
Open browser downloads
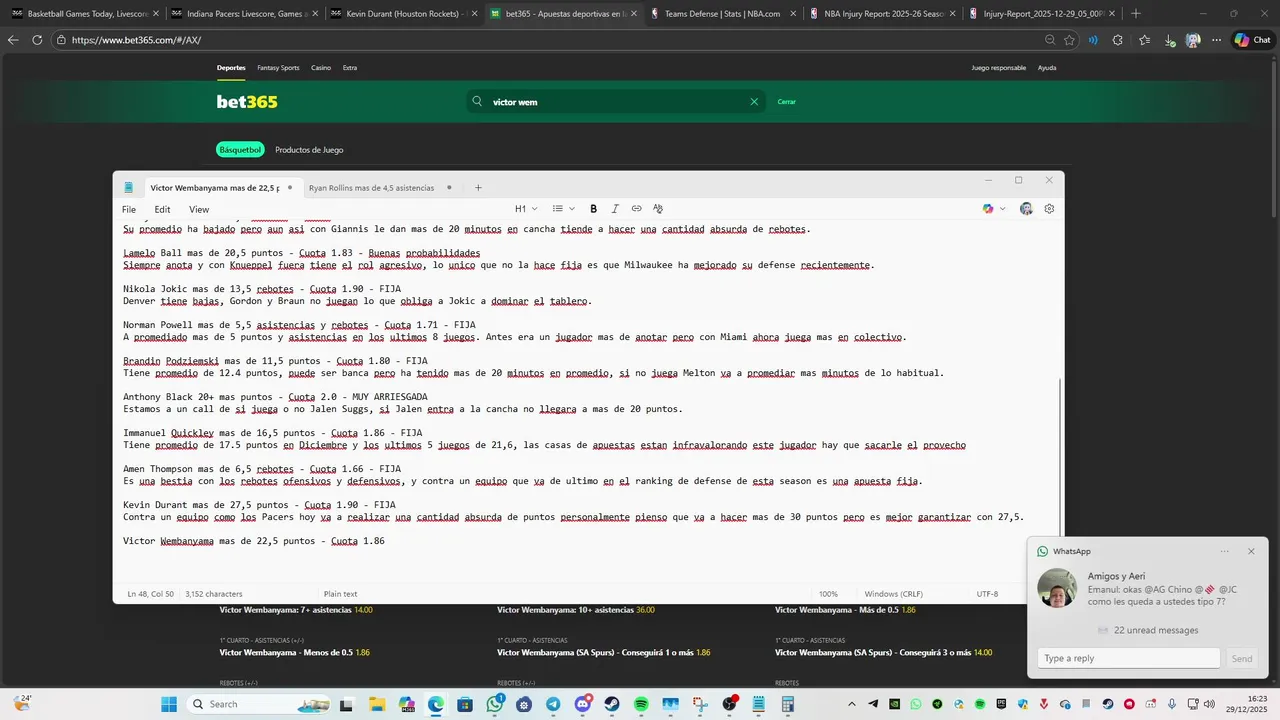pos(1169,40)
